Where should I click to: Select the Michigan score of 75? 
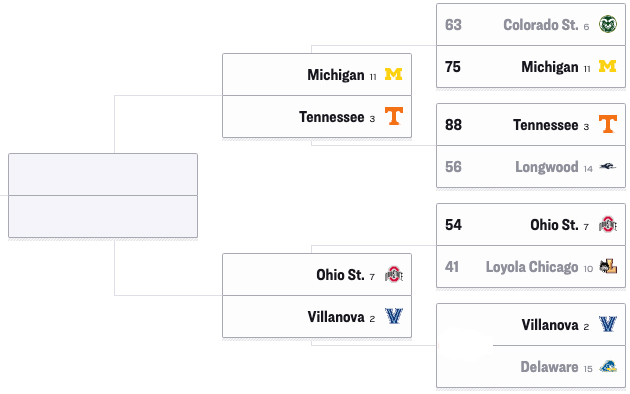tap(453, 67)
